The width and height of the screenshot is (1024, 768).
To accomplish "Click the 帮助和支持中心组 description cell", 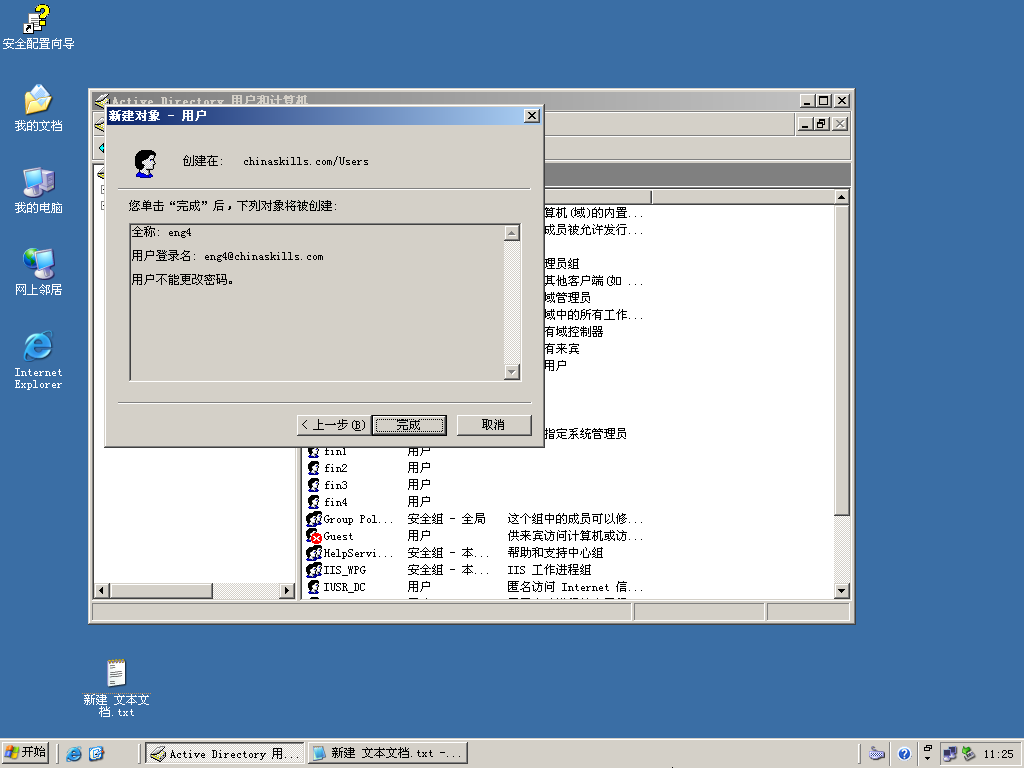I will pyautogui.click(x=555, y=552).
